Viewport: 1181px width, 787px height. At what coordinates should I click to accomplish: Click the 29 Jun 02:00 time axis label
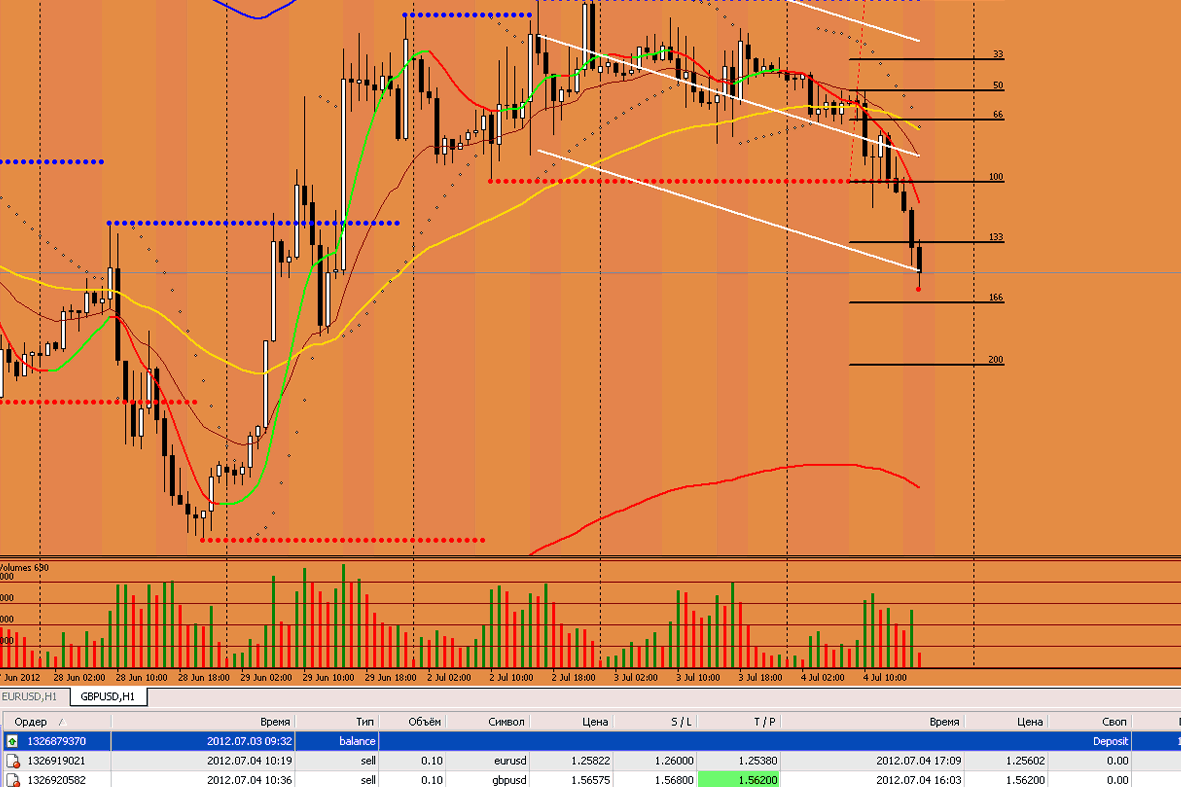[266, 677]
